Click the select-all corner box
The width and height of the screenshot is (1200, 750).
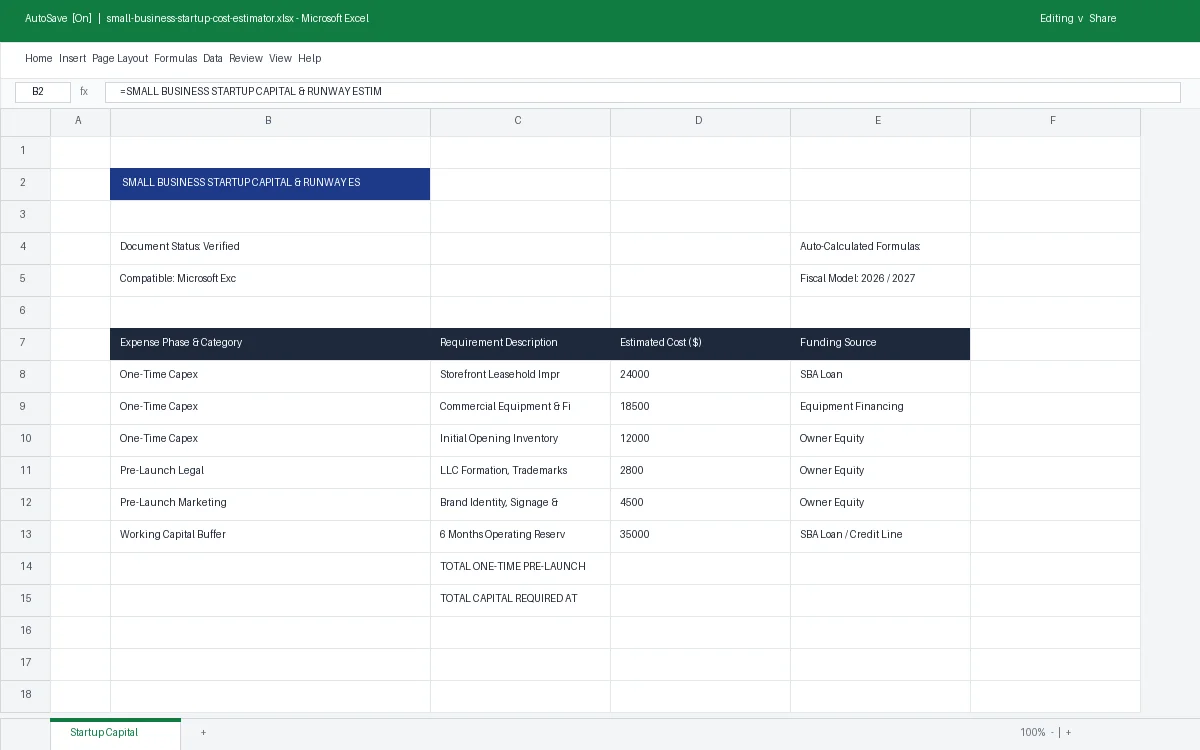pyautogui.click(x=25, y=122)
